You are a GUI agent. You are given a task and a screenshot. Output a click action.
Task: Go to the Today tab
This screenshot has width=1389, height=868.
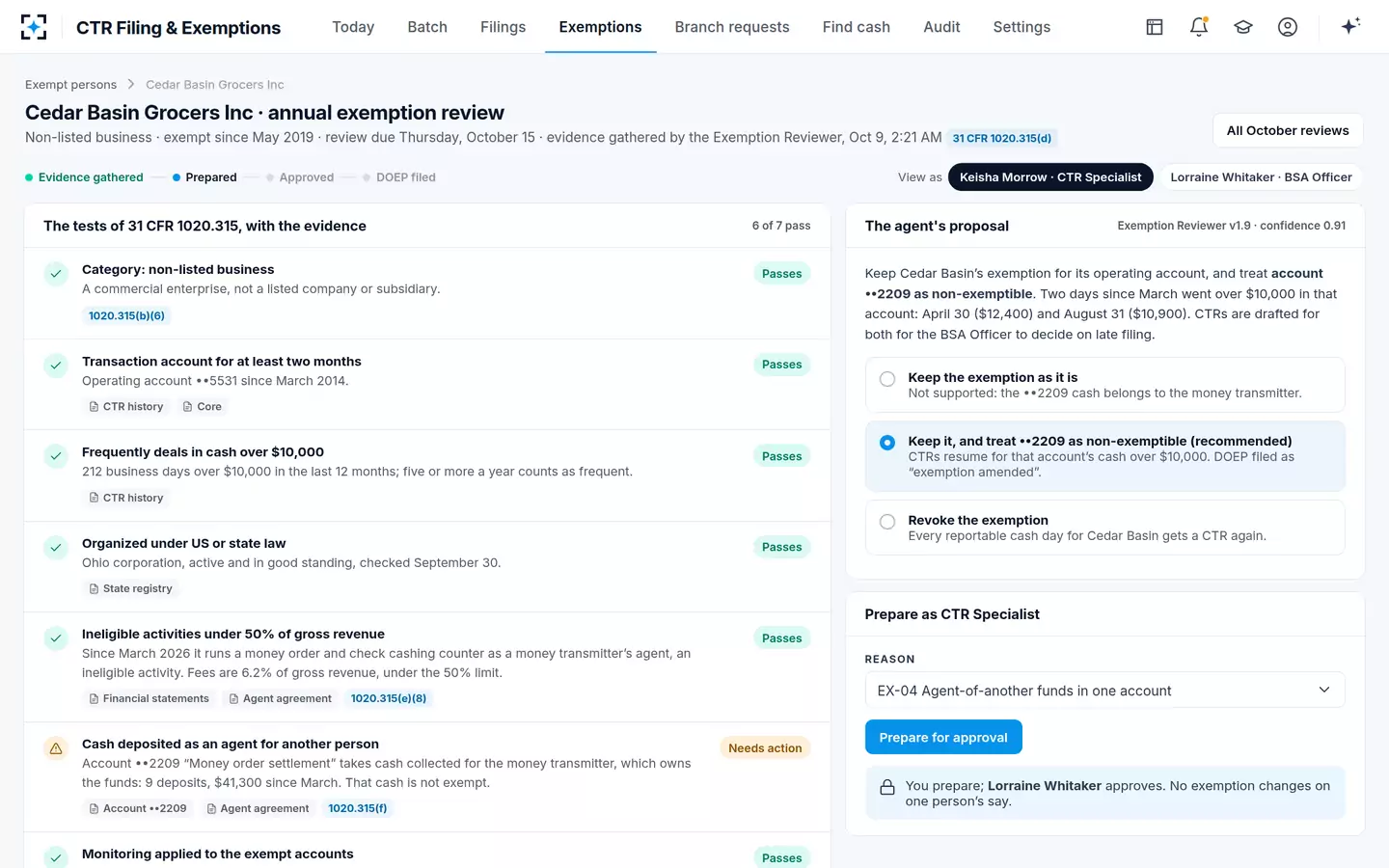click(353, 27)
